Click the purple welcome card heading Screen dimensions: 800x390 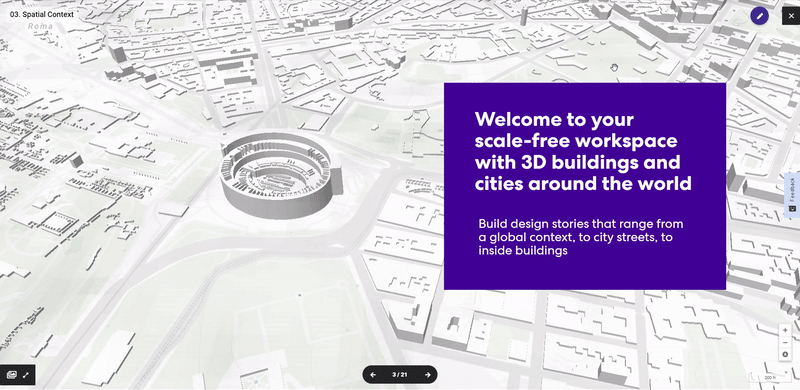tap(583, 151)
